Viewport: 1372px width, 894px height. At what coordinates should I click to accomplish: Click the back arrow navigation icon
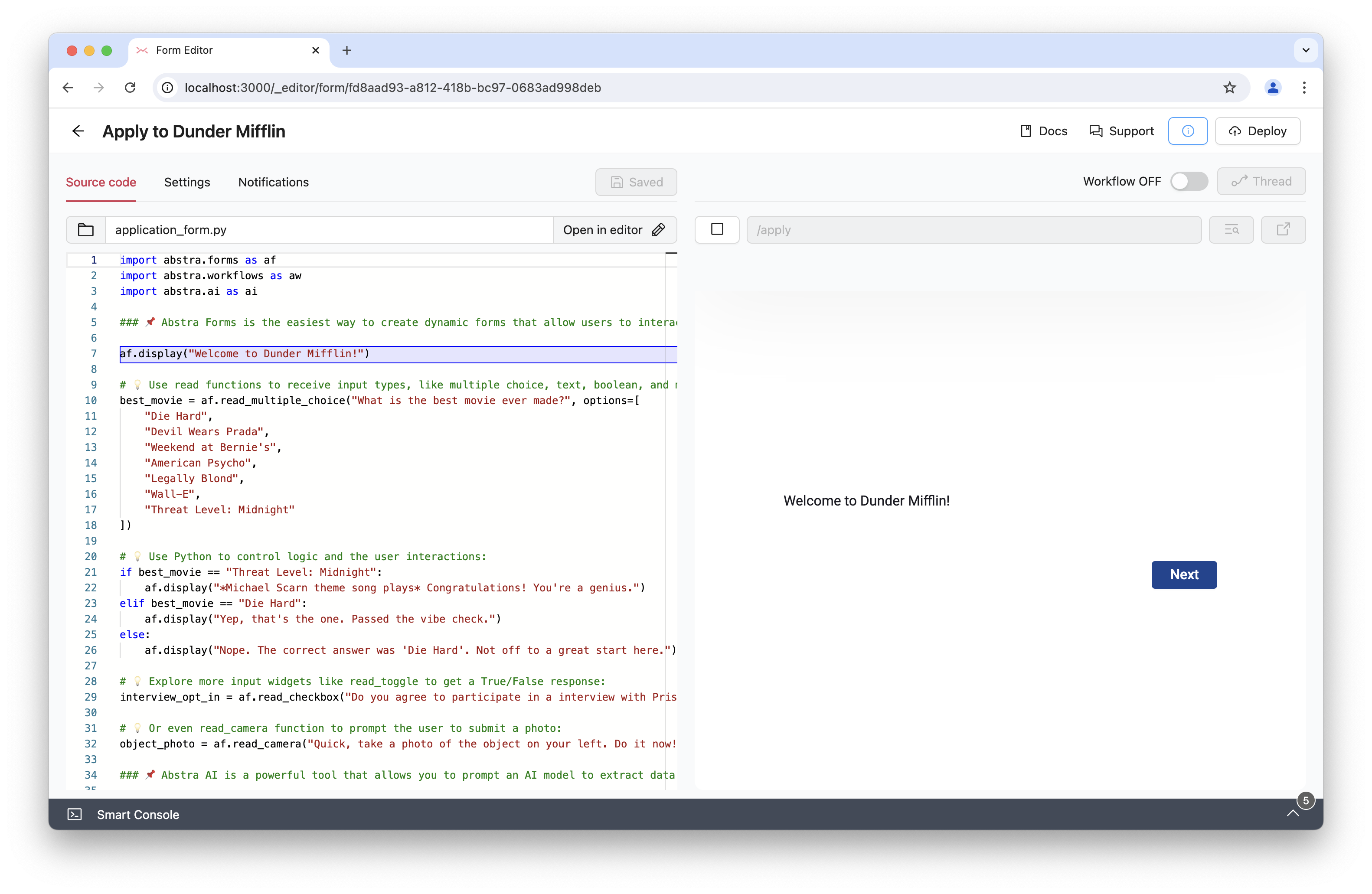(x=77, y=131)
